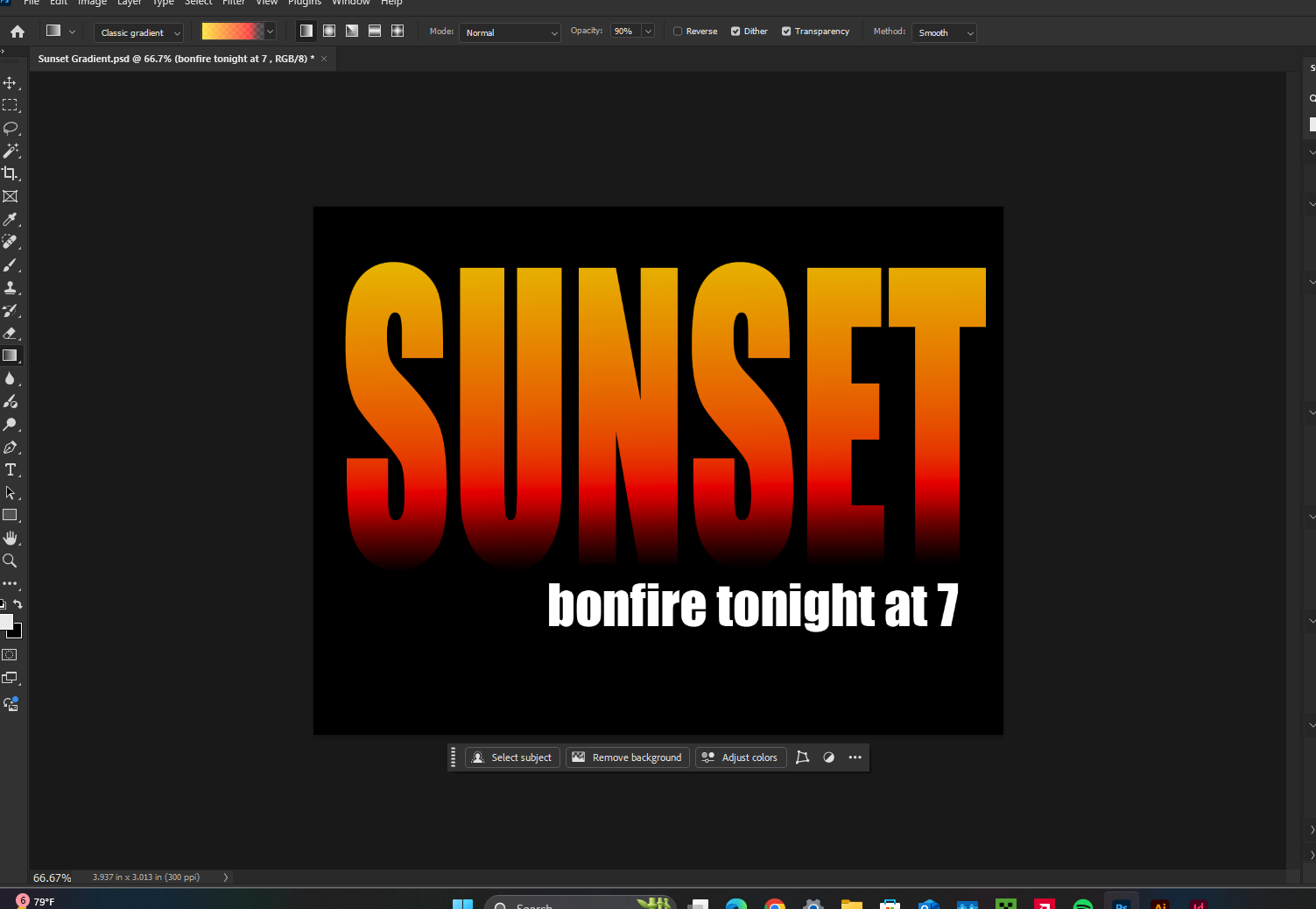Turn off the Transparency checkbox

point(786,31)
